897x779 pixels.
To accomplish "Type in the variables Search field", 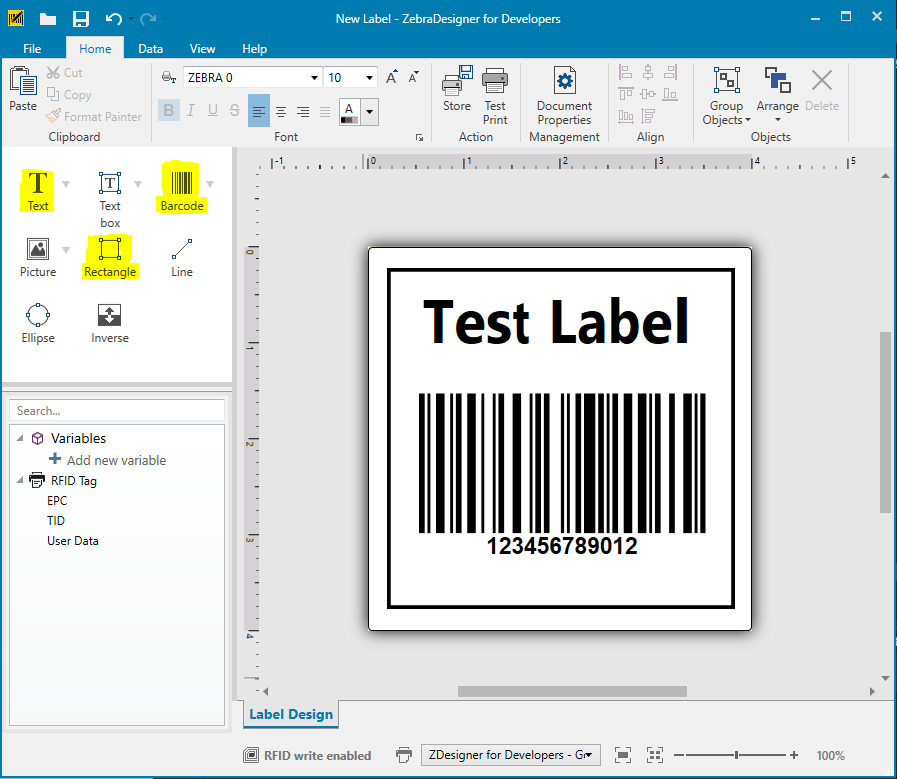I will (x=116, y=410).
